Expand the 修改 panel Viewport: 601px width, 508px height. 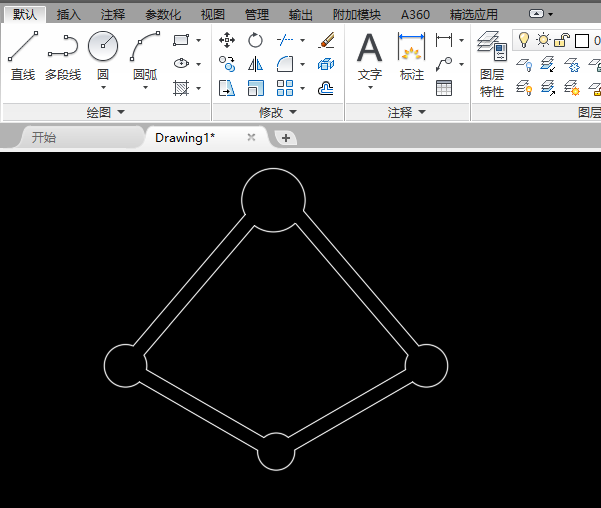point(278,112)
